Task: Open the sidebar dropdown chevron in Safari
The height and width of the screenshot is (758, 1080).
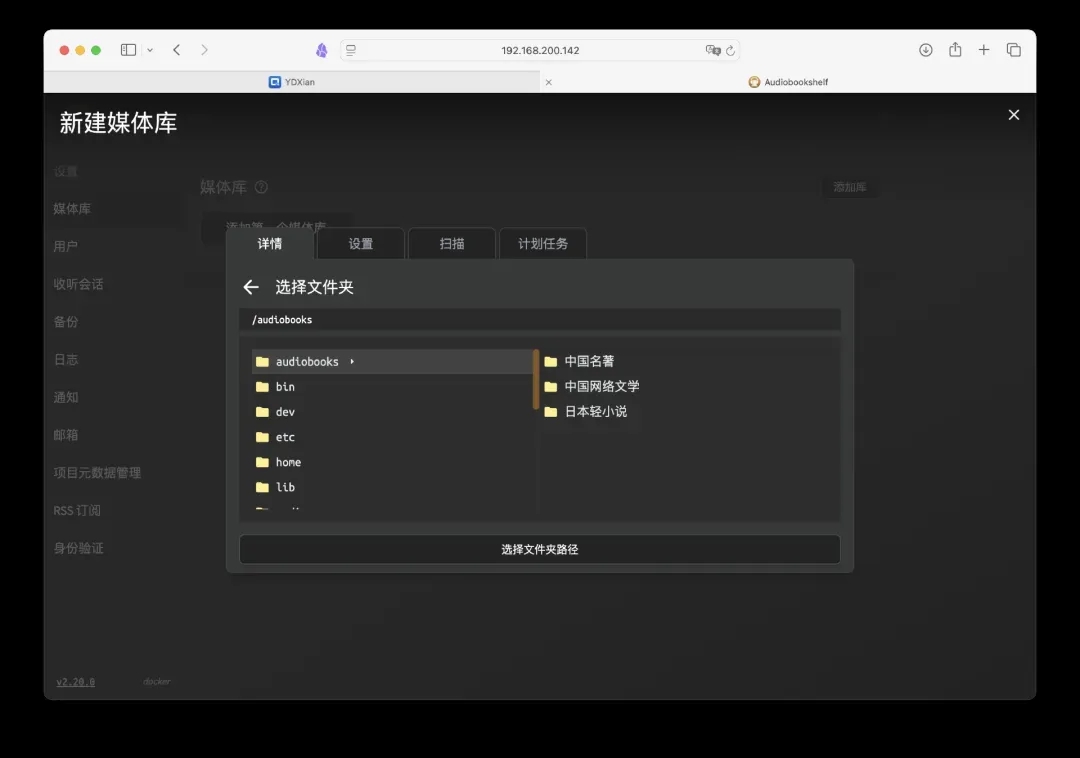Action: coord(150,50)
